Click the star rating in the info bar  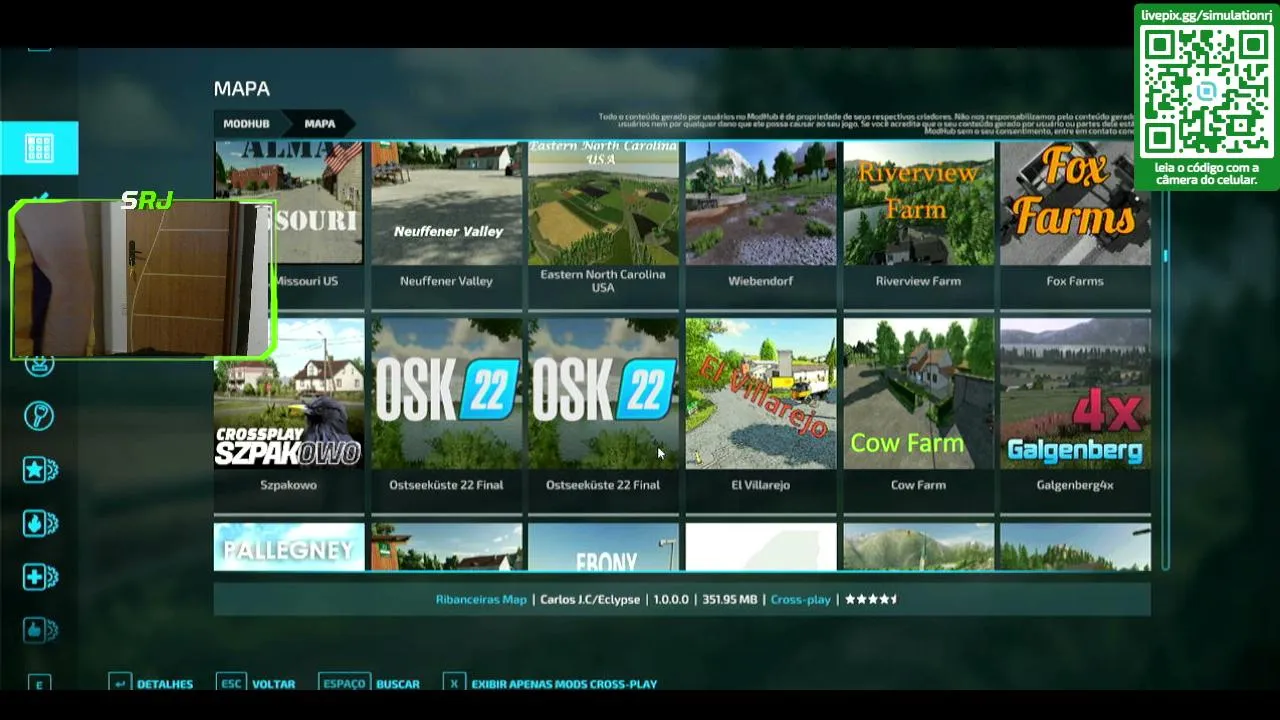click(x=871, y=599)
